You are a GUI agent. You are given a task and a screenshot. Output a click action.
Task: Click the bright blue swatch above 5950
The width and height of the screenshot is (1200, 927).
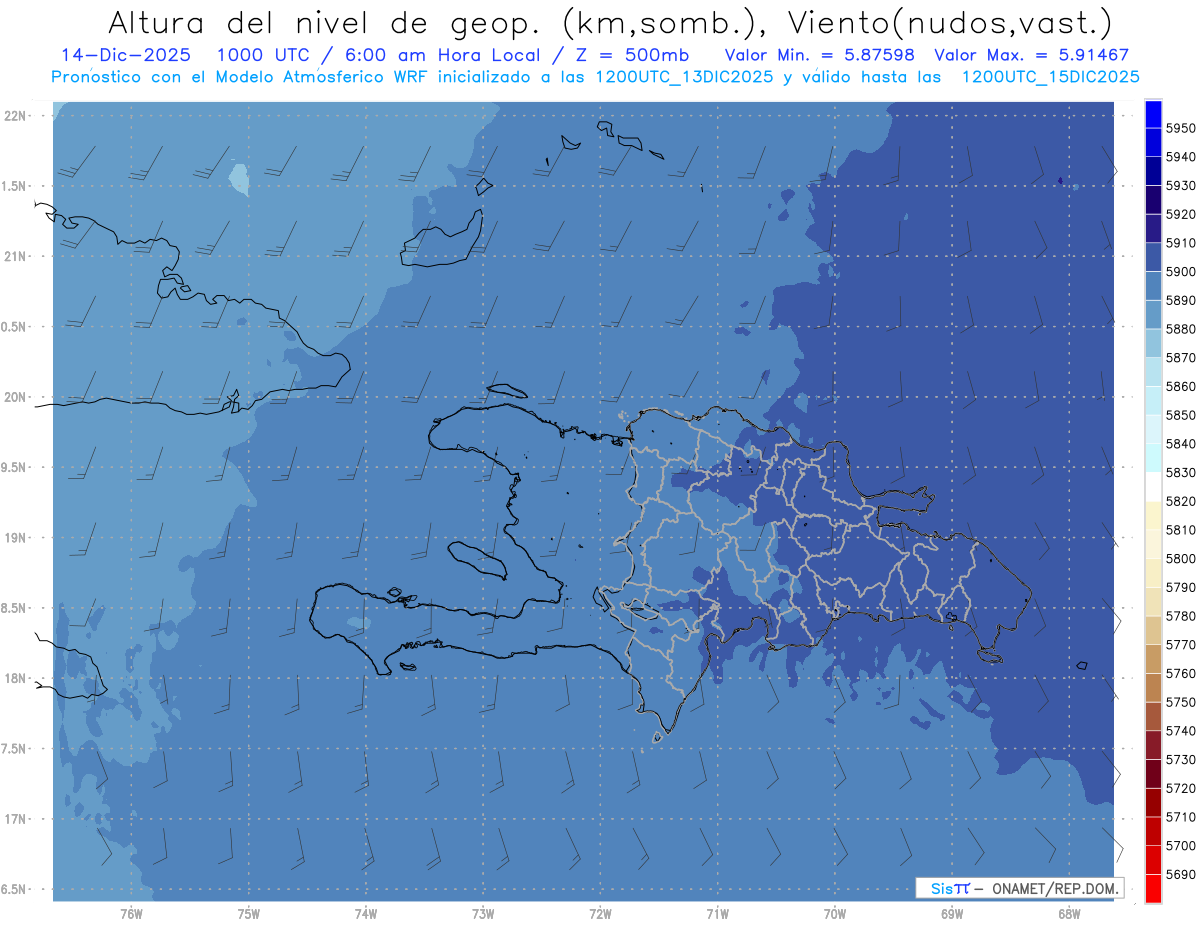pos(1153,114)
